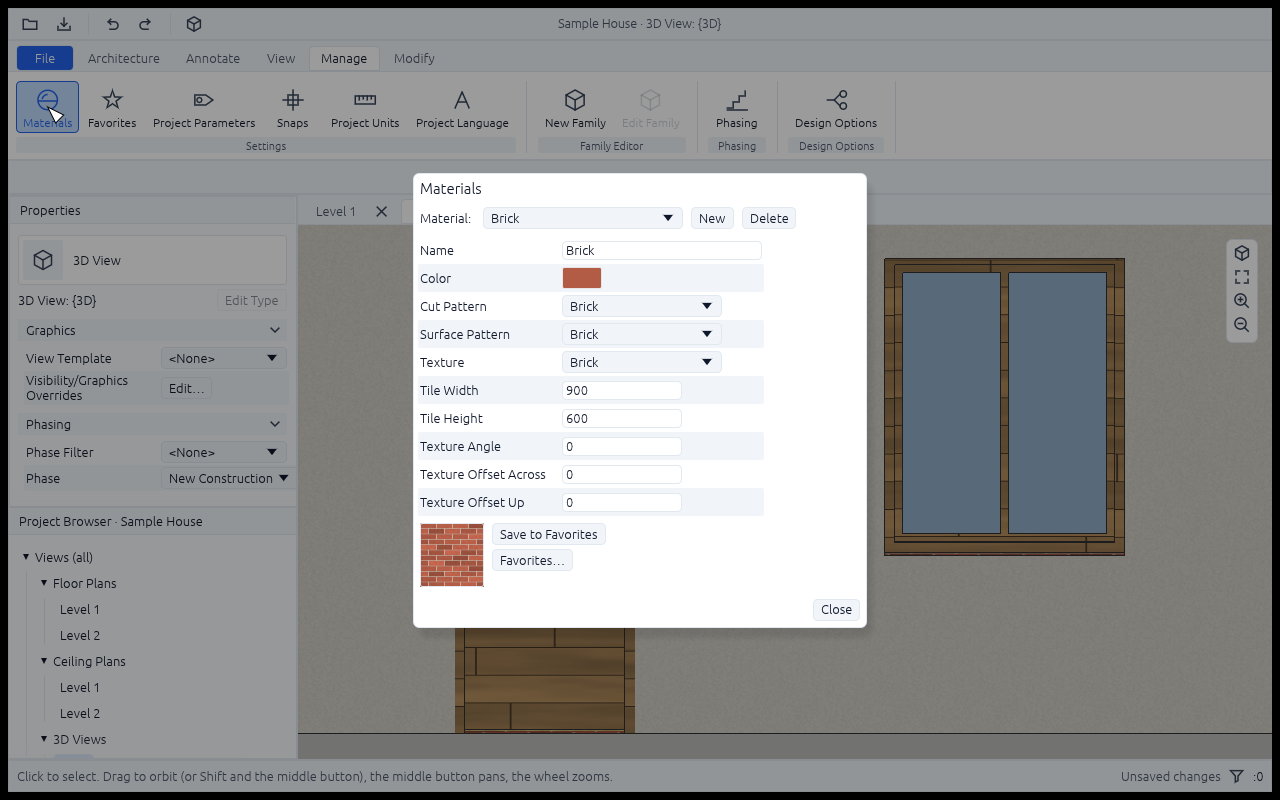Click the Brick color swatch
The height and width of the screenshot is (800, 1280).
582,278
